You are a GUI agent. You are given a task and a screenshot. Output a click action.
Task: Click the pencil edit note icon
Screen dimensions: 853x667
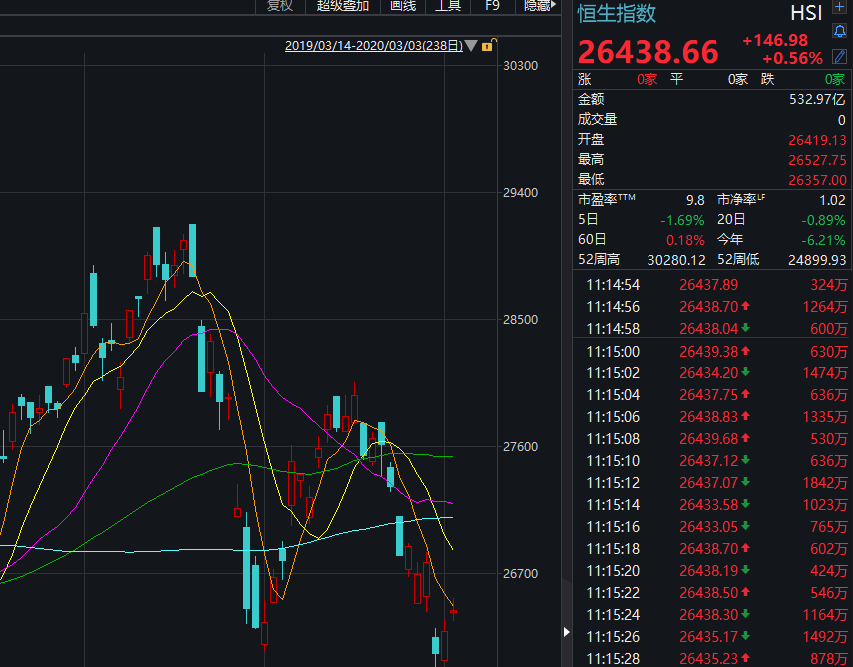coord(839,56)
